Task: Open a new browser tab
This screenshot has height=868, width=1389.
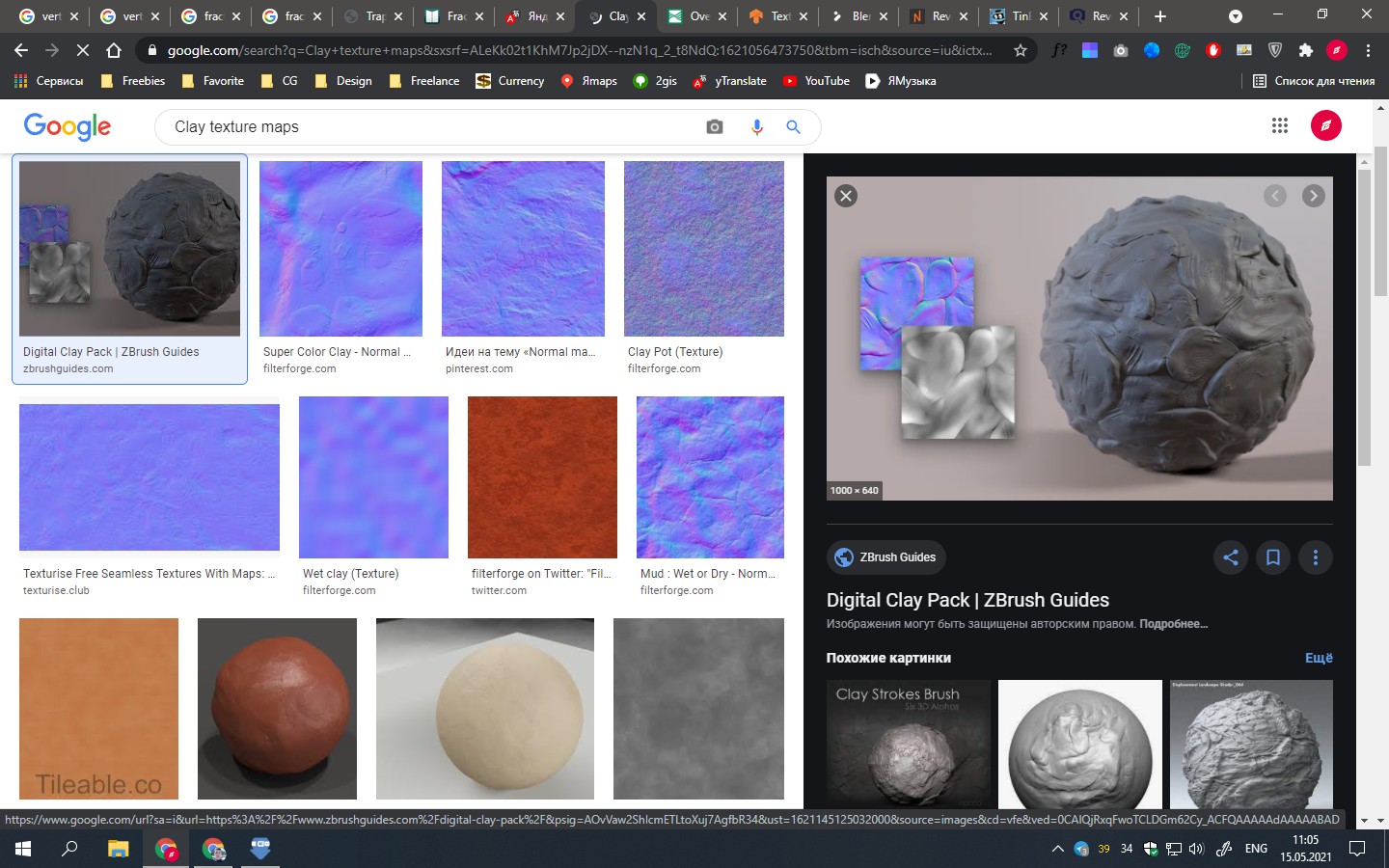Action: (x=1160, y=16)
